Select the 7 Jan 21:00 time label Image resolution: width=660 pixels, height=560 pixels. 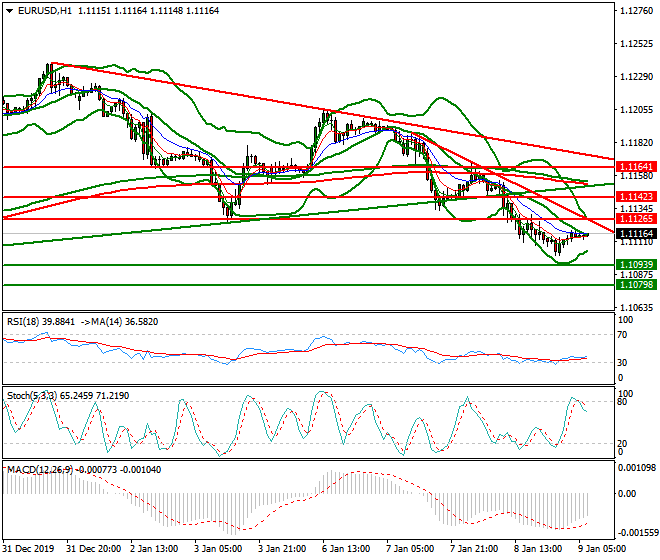pyautogui.click(x=474, y=549)
